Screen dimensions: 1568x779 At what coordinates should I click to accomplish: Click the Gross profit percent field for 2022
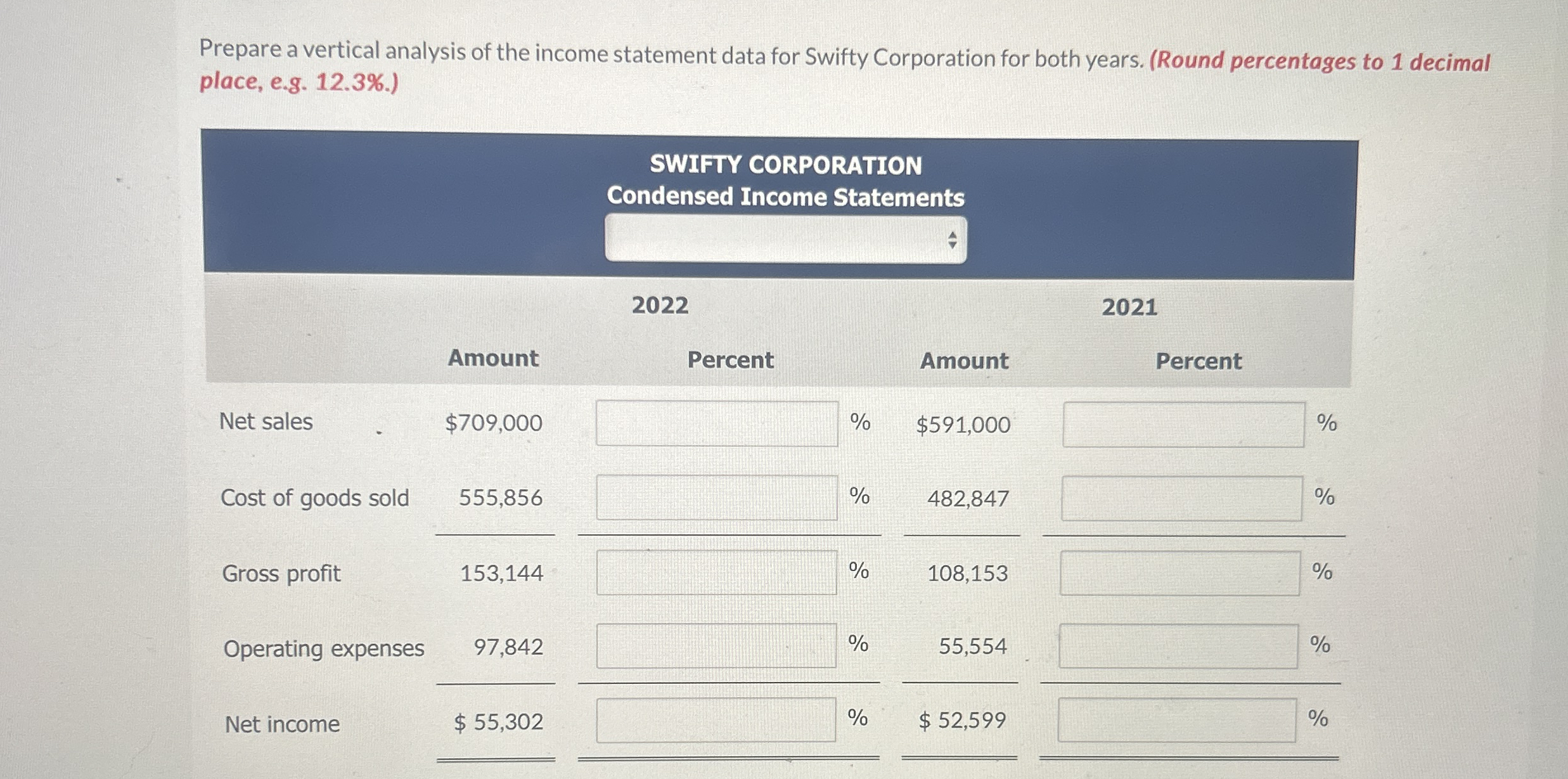(718, 574)
